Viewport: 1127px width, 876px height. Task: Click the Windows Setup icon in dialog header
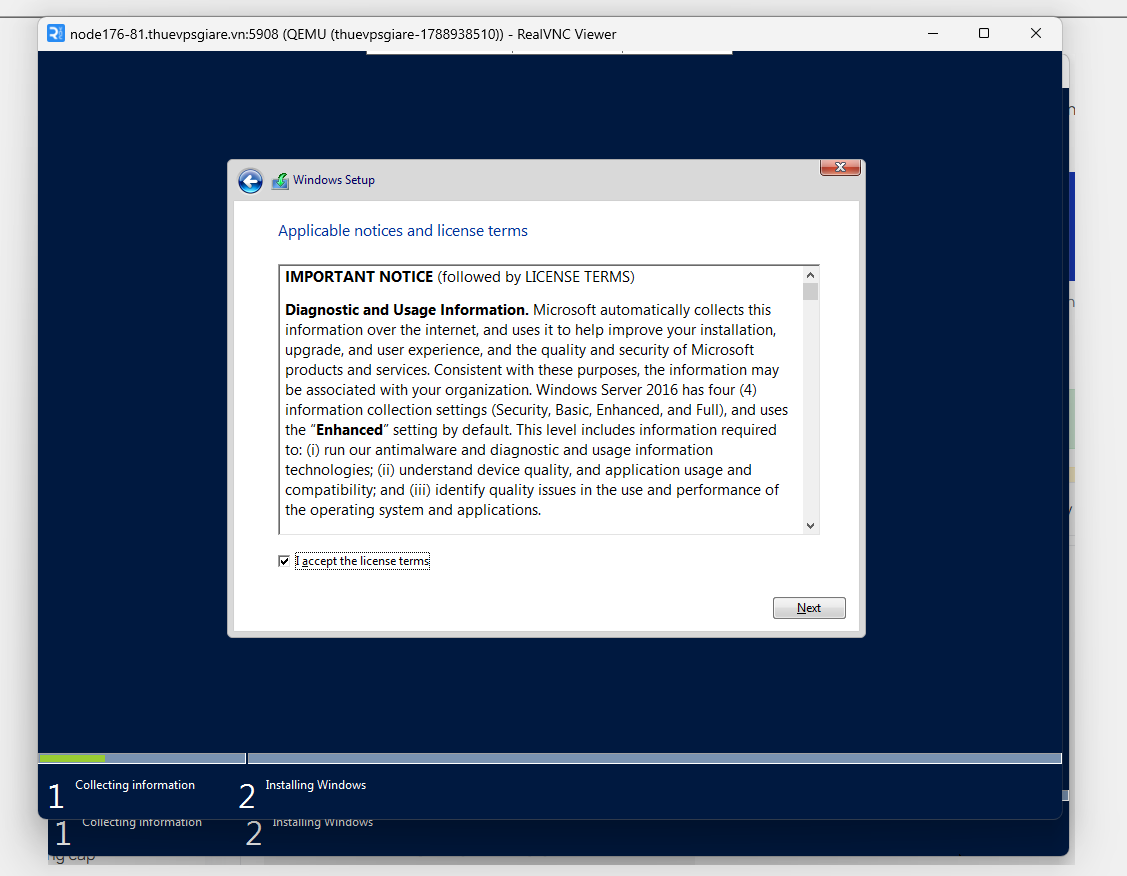click(x=280, y=181)
